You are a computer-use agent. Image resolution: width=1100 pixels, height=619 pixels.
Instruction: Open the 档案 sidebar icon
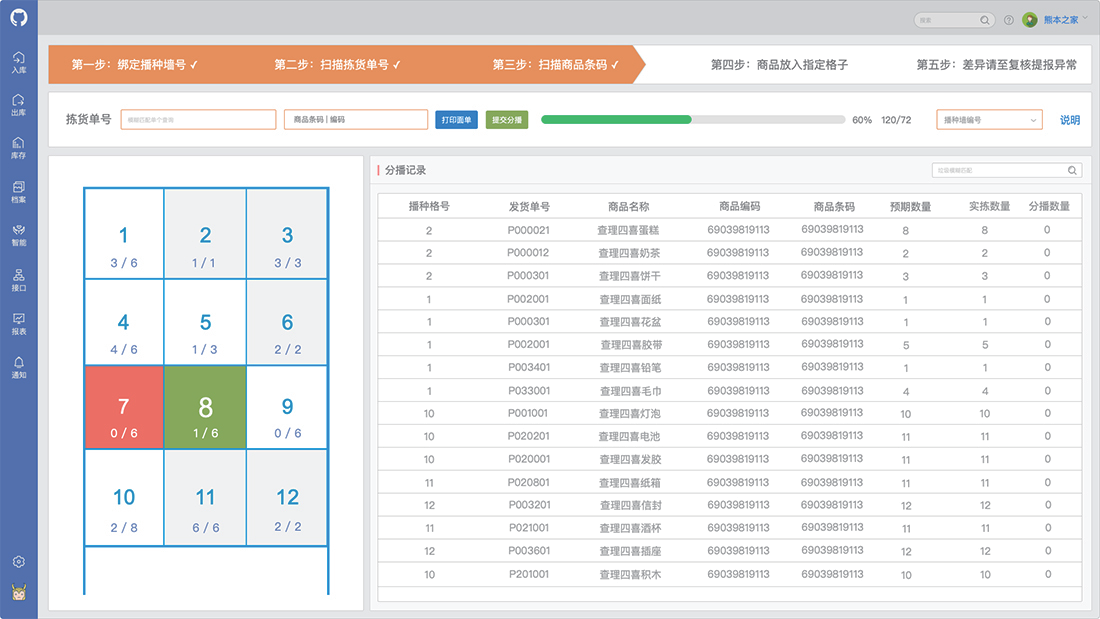coord(18,192)
